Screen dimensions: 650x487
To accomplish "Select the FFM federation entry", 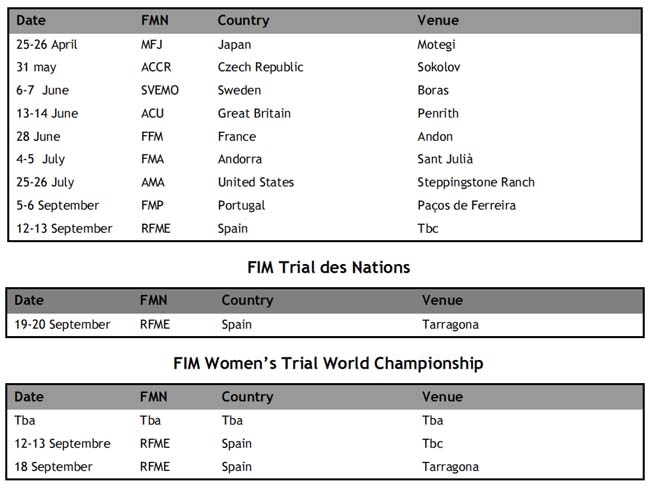I will pos(152,136).
